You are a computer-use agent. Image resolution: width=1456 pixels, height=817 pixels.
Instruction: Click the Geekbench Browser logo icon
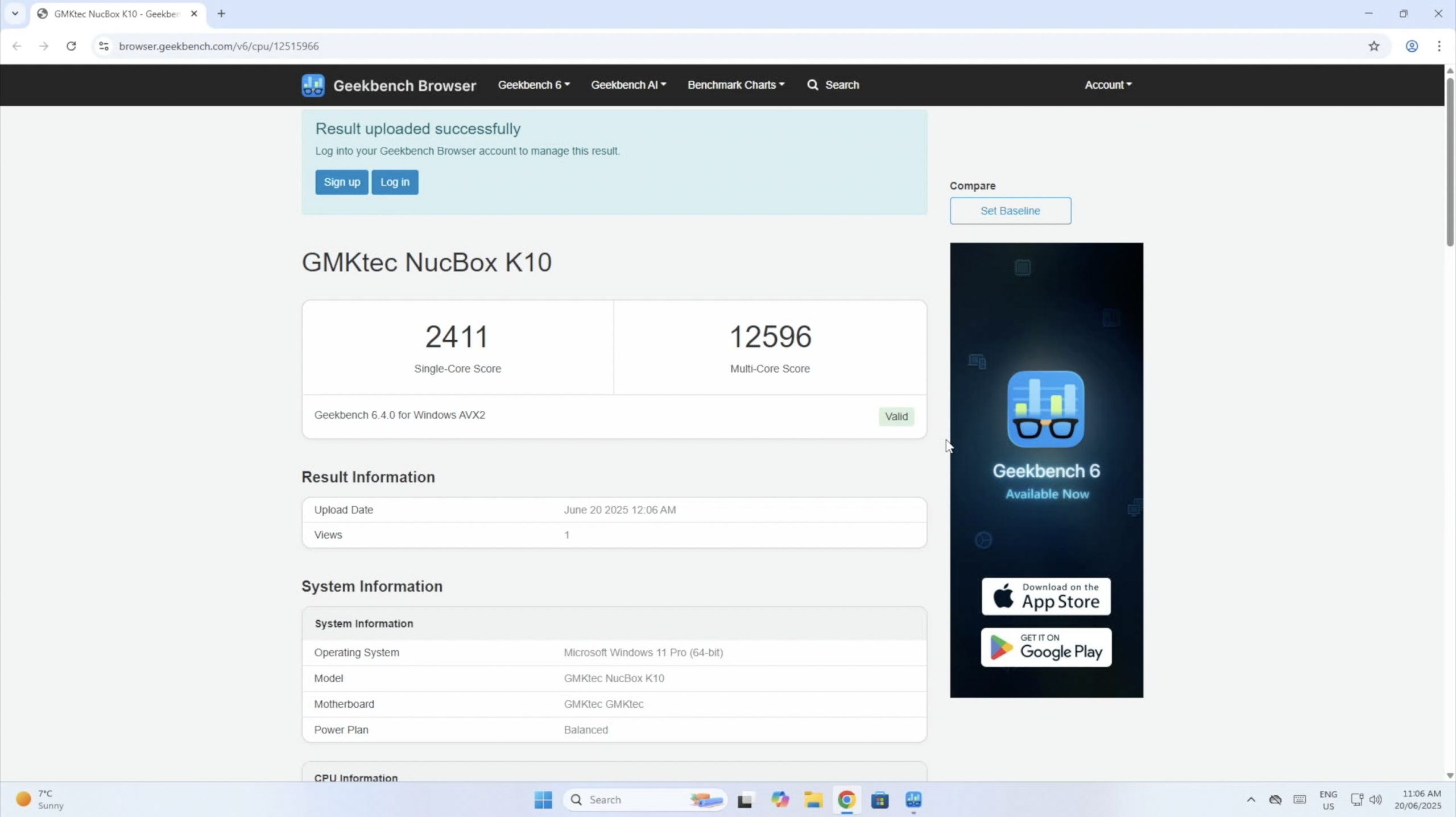(x=313, y=85)
